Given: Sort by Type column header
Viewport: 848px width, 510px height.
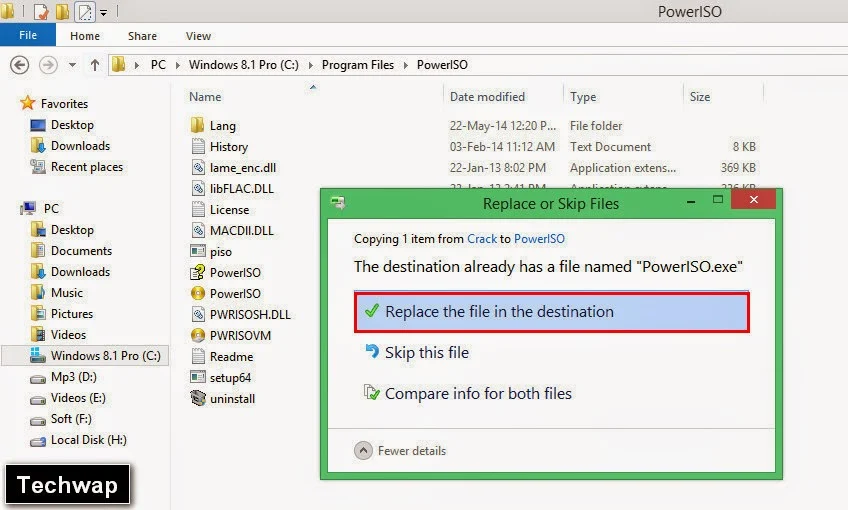Looking at the screenshot, I should [583, 97].
